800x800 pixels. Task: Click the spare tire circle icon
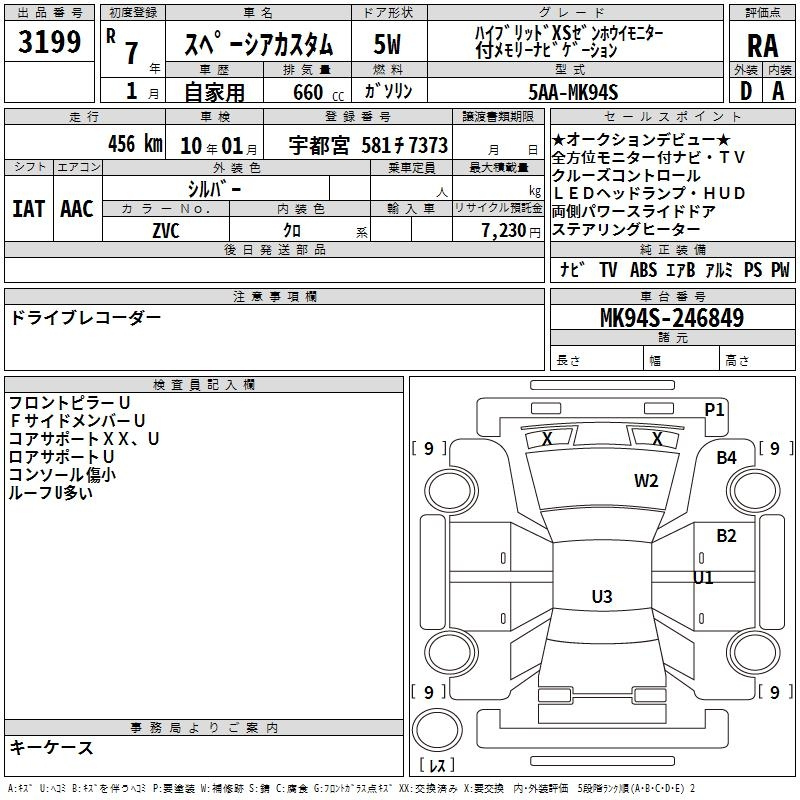point(437,730)
